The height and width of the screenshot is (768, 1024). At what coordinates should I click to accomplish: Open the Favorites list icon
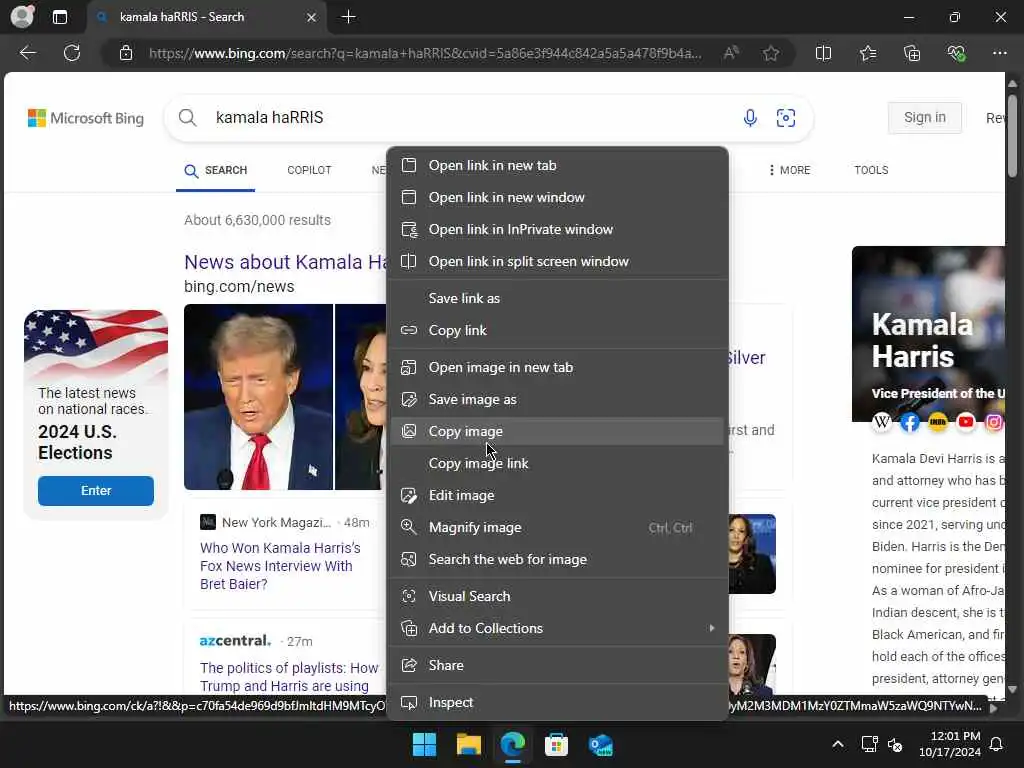[x=868, y=53]
